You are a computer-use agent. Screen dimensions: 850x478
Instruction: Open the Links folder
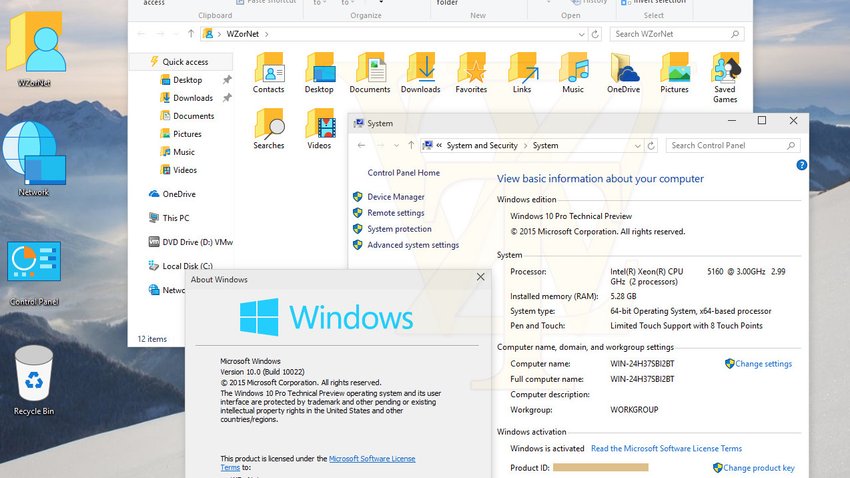[522, 73]
